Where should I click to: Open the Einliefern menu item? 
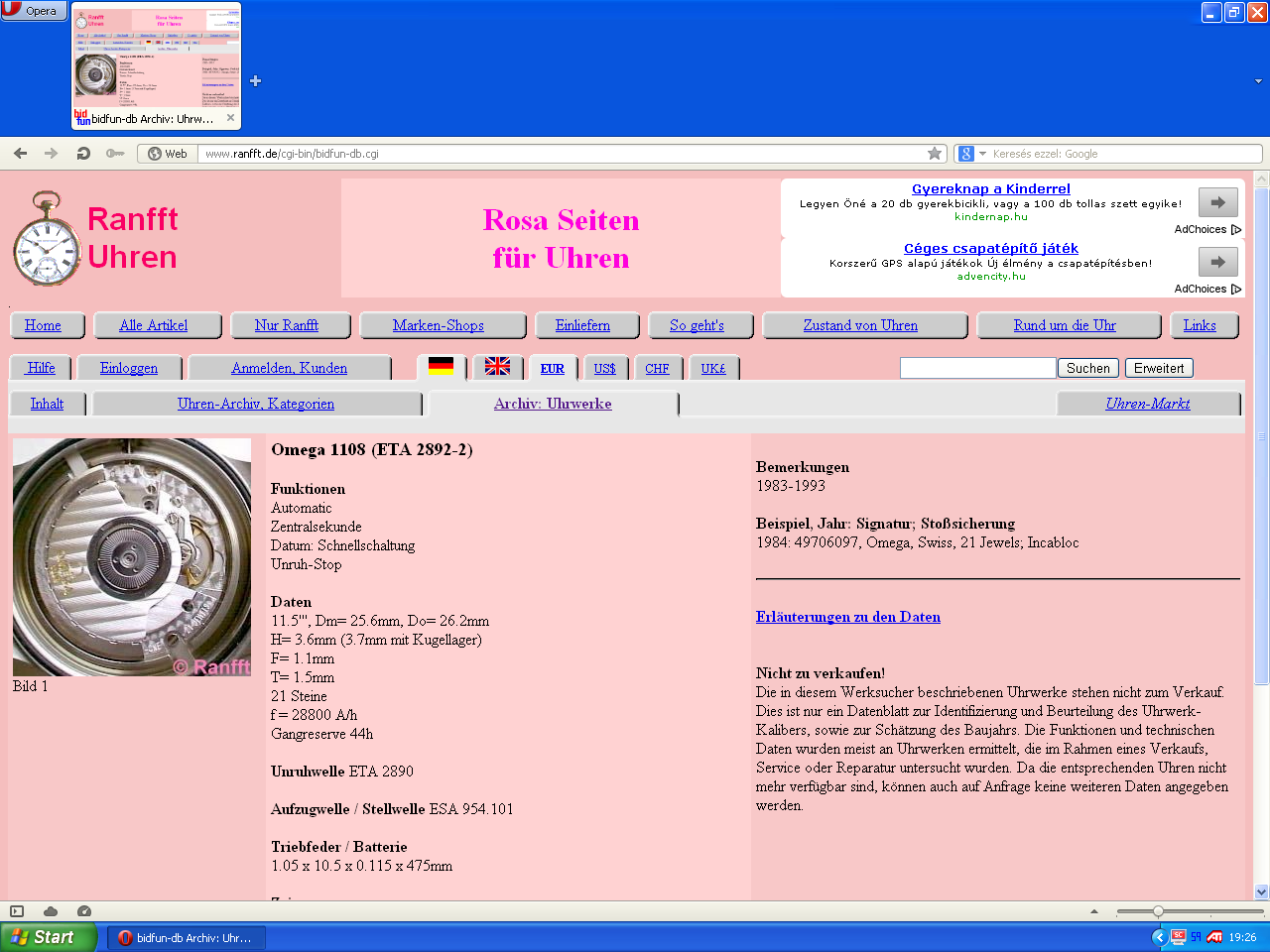tap(582, 325)
